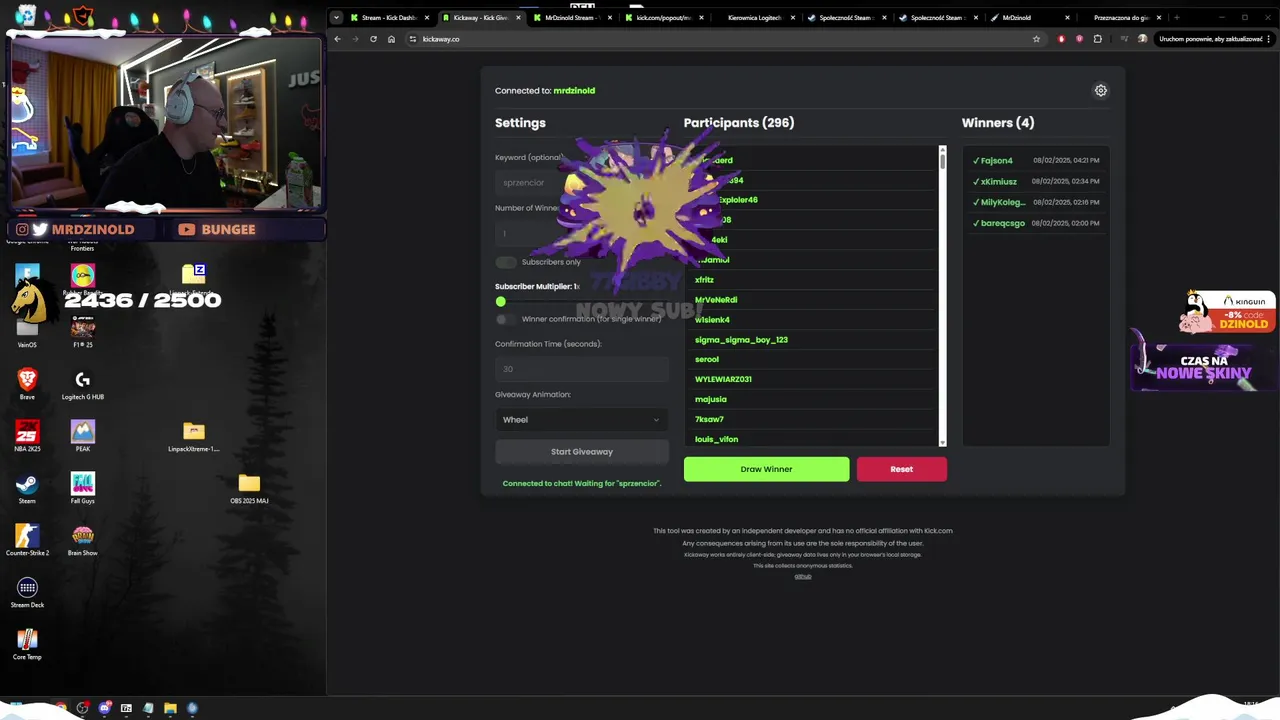Switch to the Kierownica Logitech tab
The width and height of the screenshot is (1280, 720).
coord(756,17)
